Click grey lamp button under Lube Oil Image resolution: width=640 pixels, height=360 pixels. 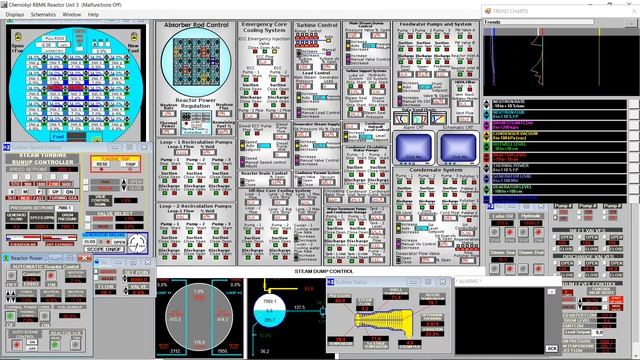494,232
